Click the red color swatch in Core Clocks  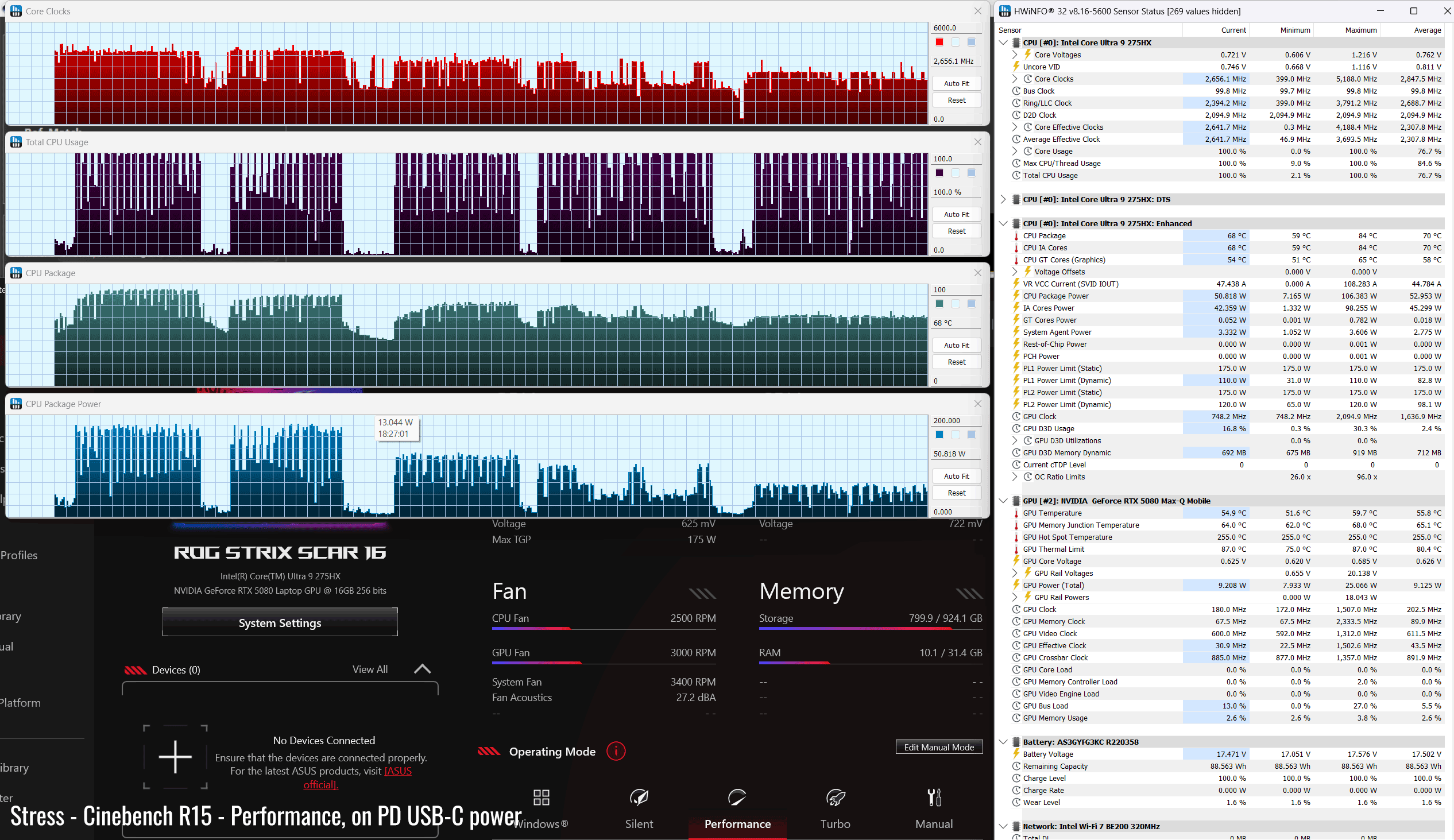click(939, 42)
